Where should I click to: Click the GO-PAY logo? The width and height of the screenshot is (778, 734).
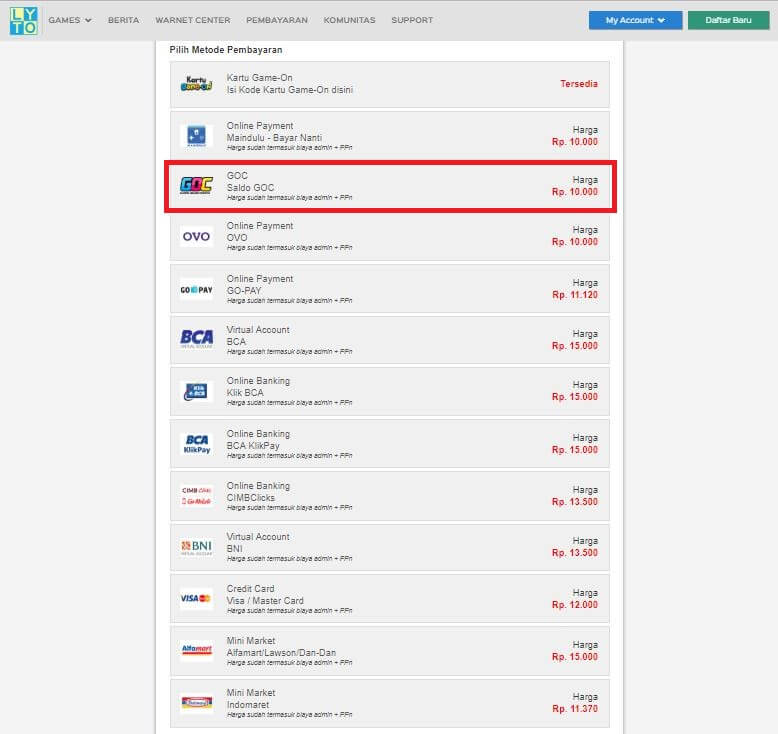coord(196,290)
